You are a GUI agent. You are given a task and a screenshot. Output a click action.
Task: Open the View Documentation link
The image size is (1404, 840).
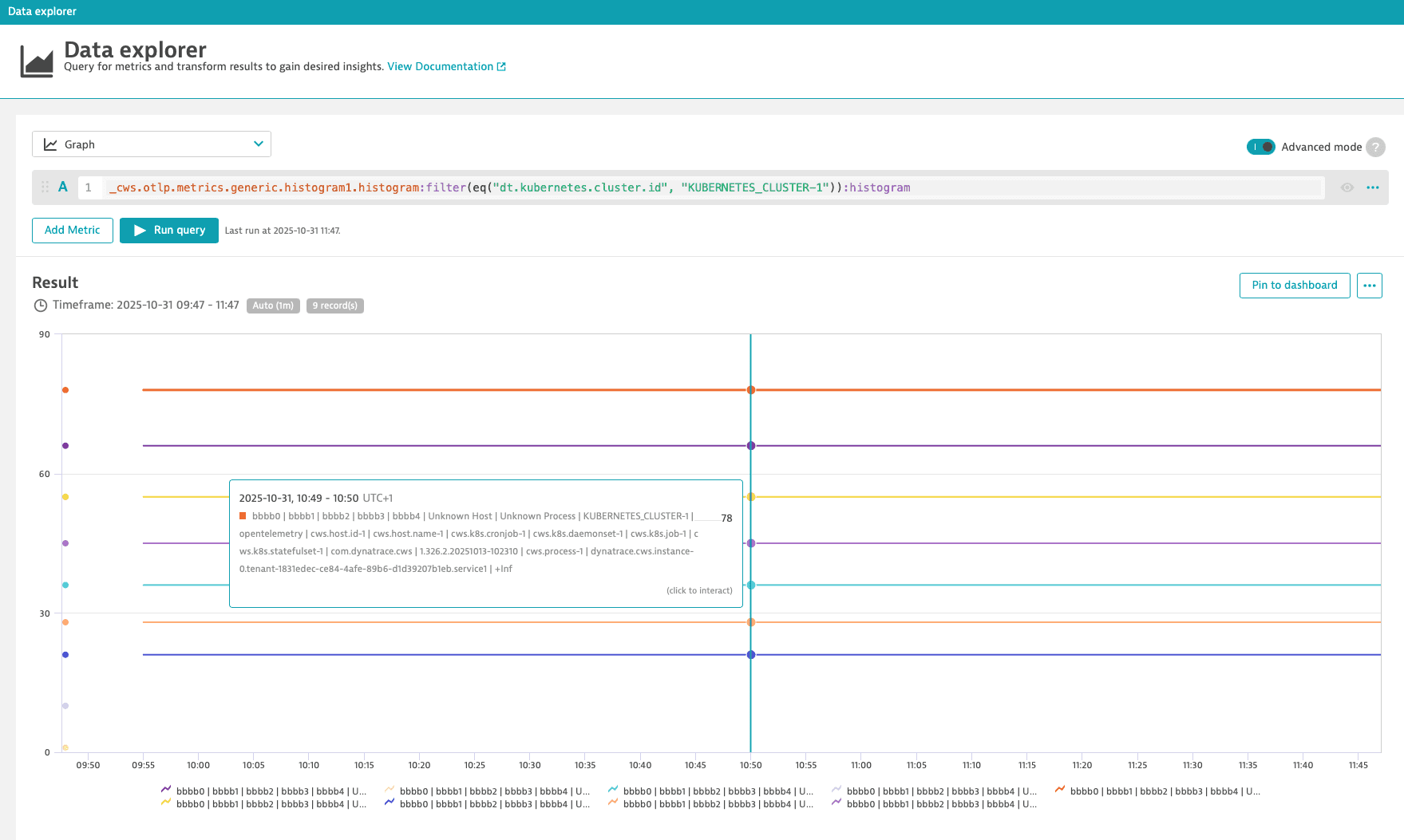click(x=446, y=66)
